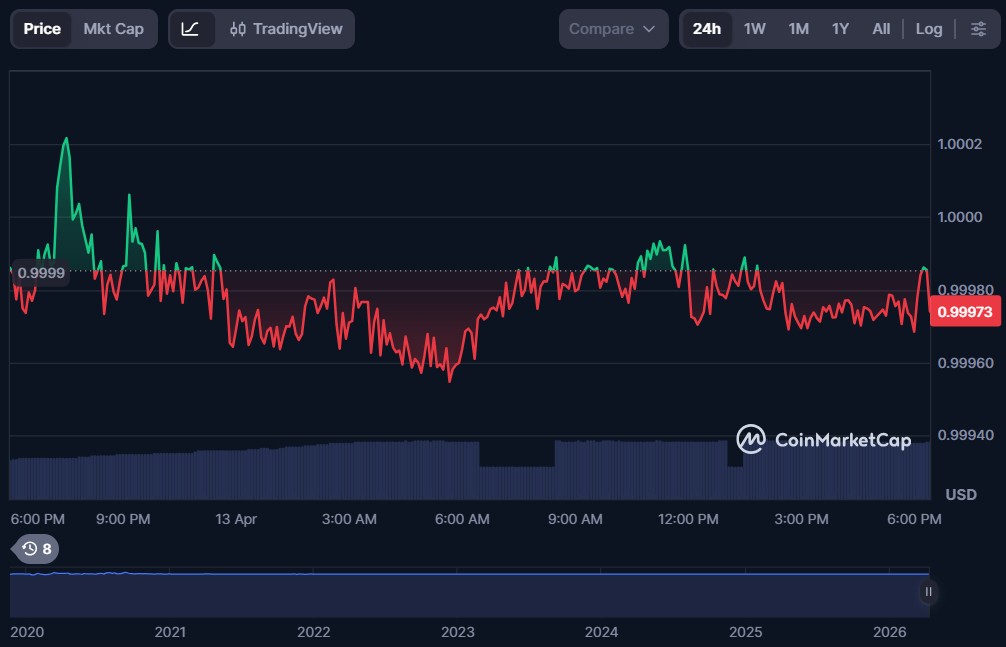
Task: Click the red 0.99973 current price label
Action: click(965, 312)
